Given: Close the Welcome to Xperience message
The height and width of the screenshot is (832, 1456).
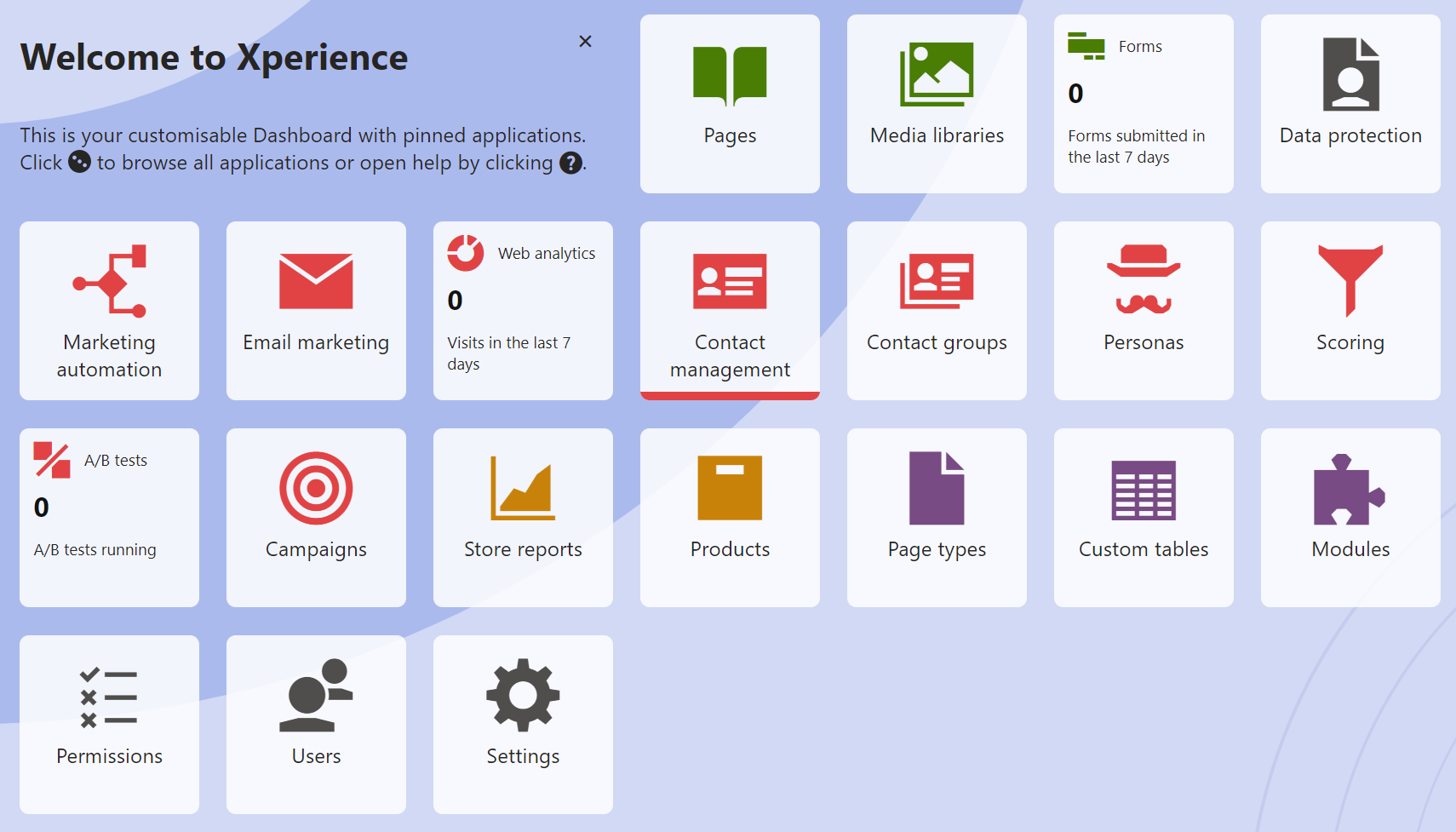Looking at the screenshot, I should tap(585, 41).
